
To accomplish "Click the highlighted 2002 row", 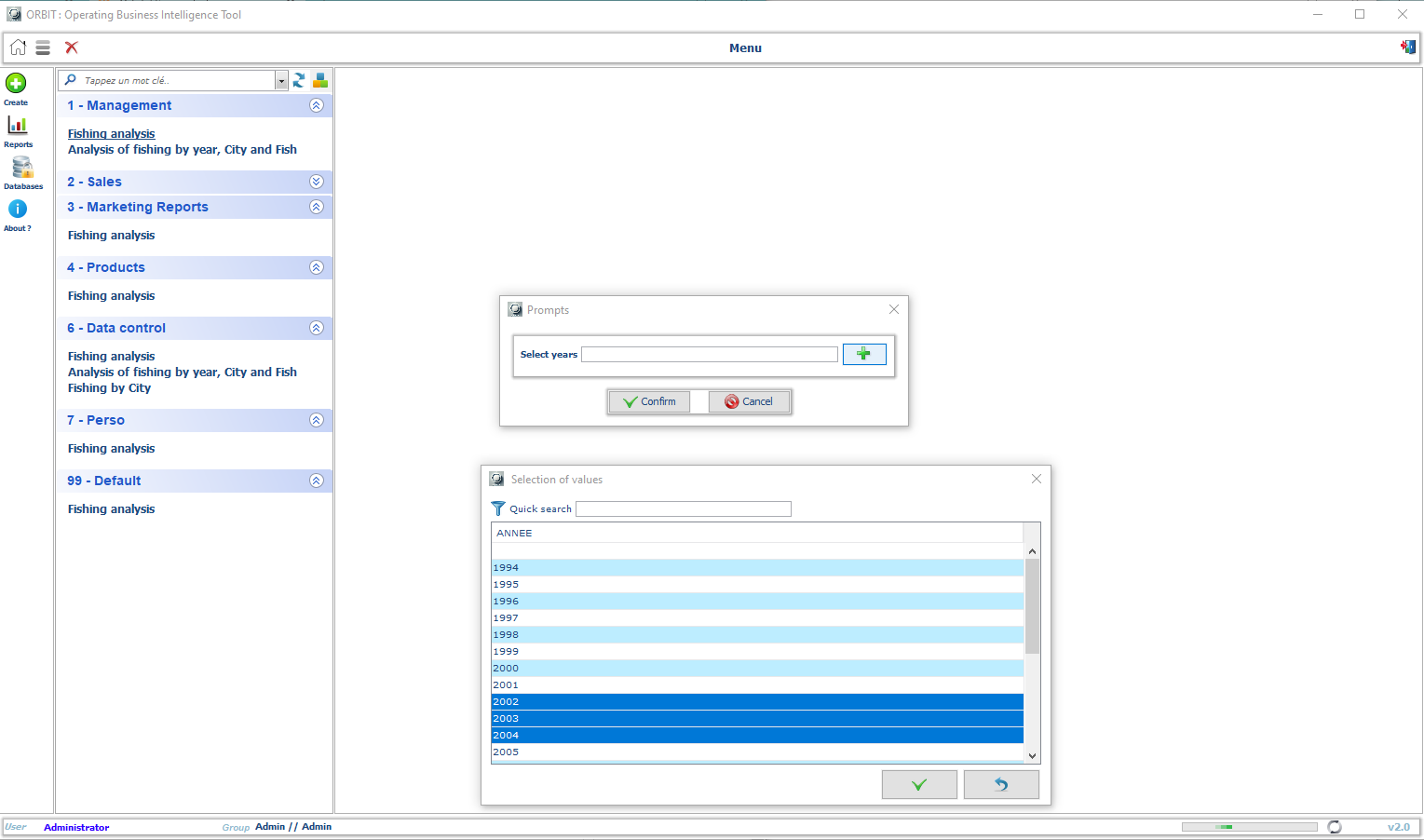I will [x=757, y=701].
